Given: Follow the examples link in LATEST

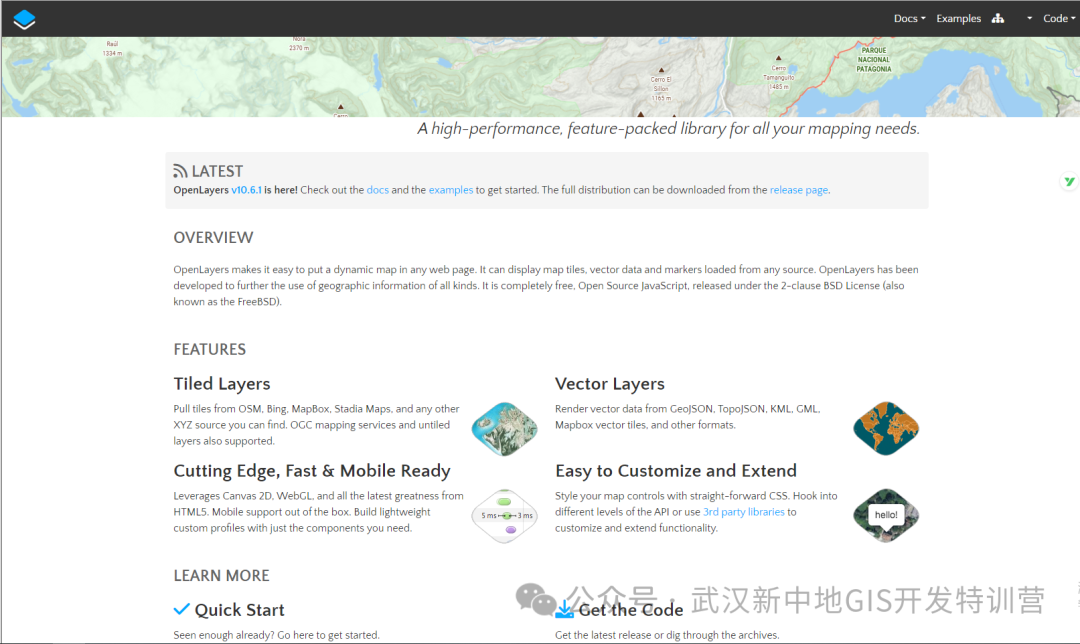Looking at the screenshot, I should point(450,190).
